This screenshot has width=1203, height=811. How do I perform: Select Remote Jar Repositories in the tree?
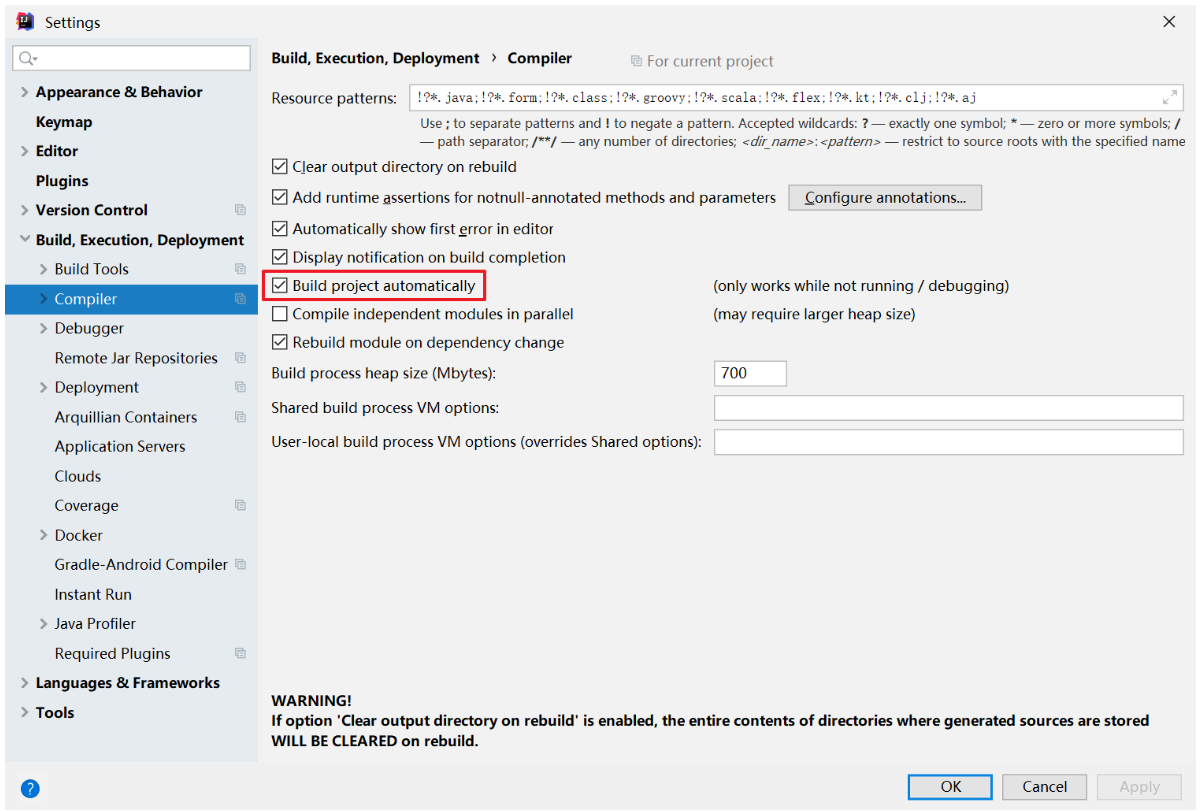tap(136, 358)
